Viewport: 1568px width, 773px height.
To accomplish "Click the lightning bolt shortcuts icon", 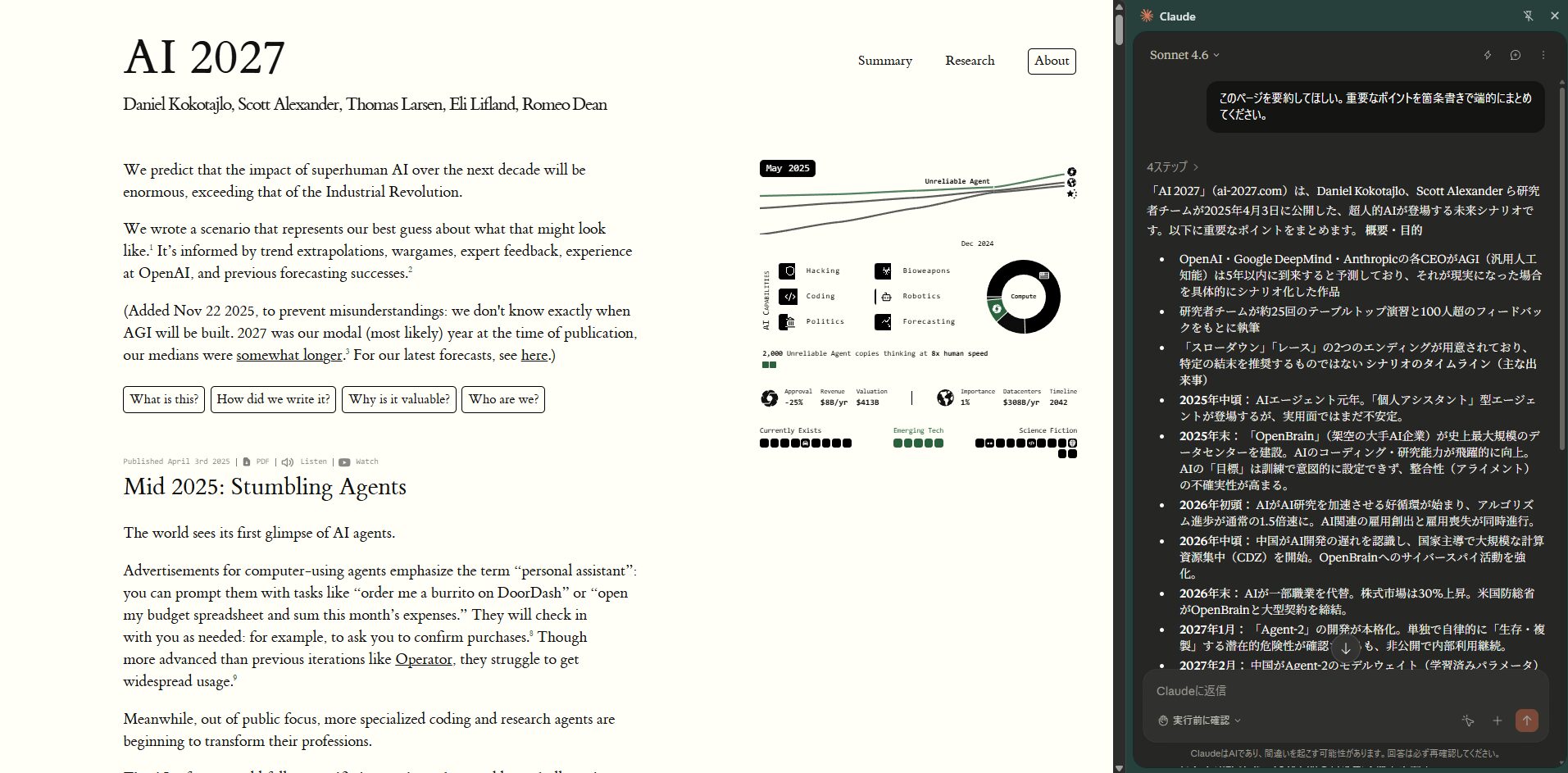I will [1488, 55].
